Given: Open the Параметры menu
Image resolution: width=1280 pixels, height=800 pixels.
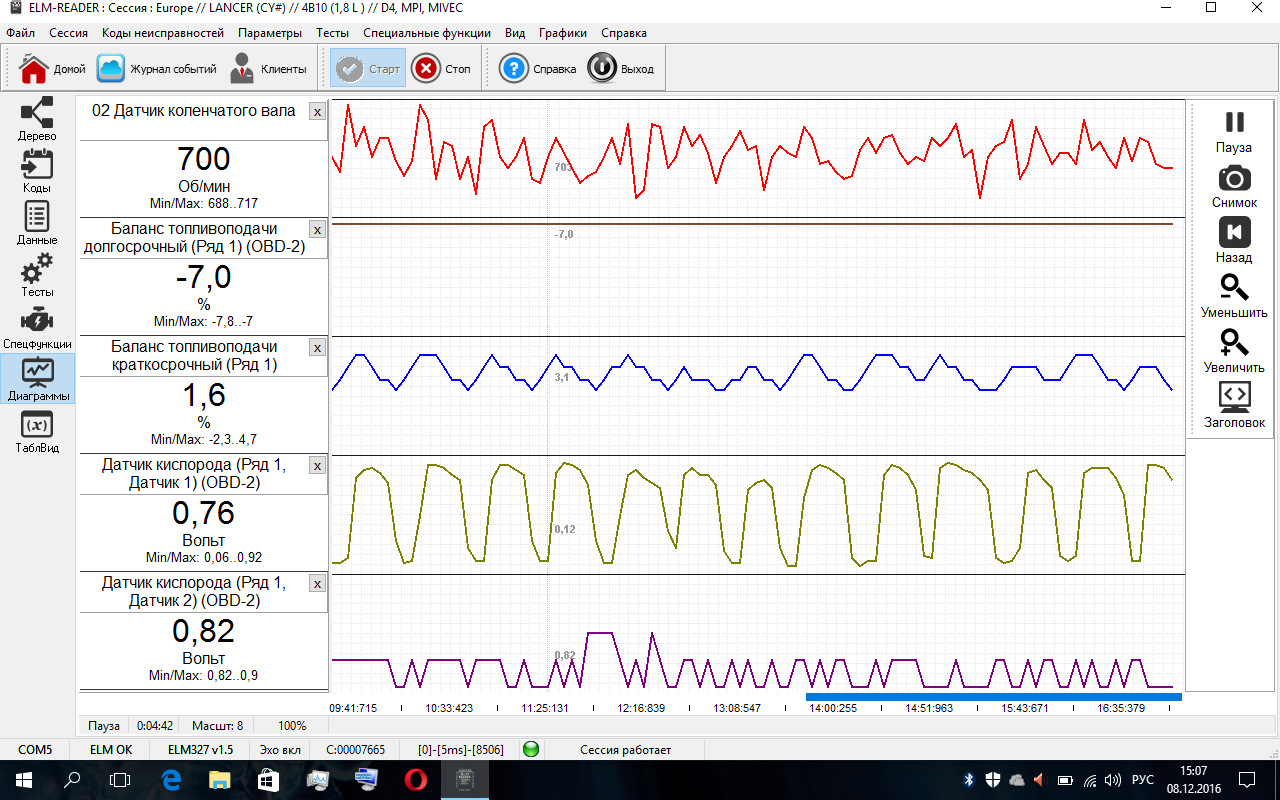Looking at the screenshot, I should [x=269, y=32].
